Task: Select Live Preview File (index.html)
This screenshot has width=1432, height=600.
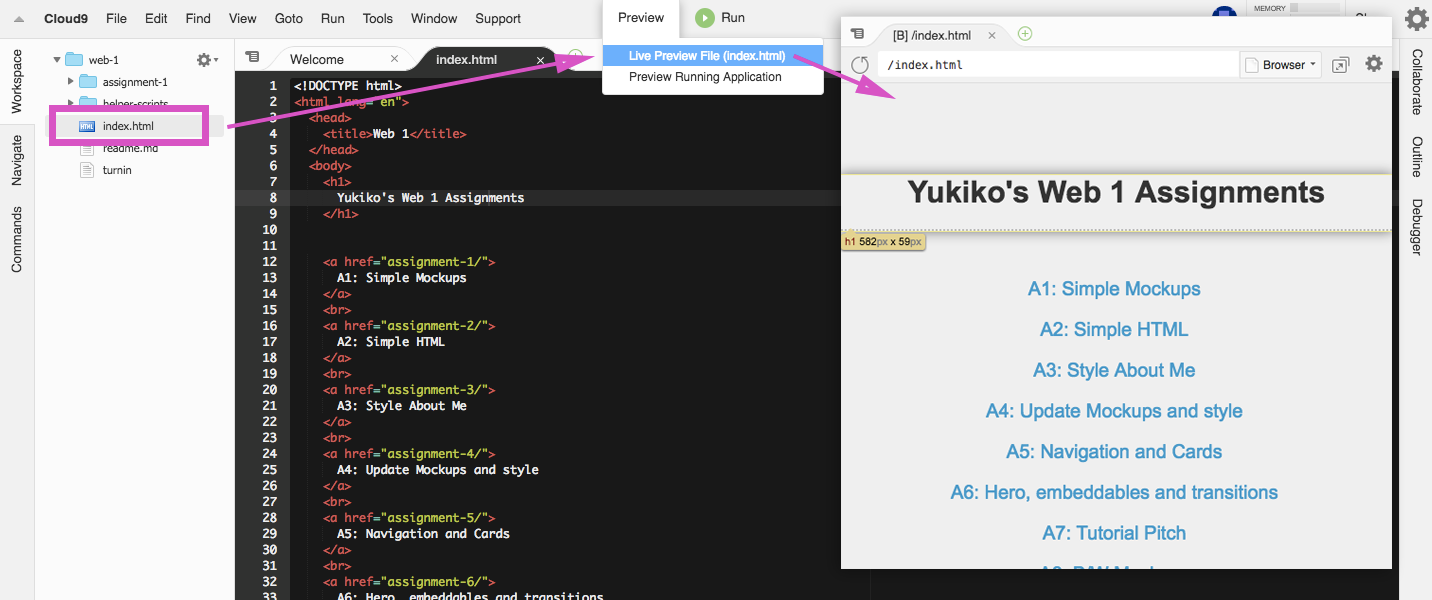Action: click(x=706, y=56)
